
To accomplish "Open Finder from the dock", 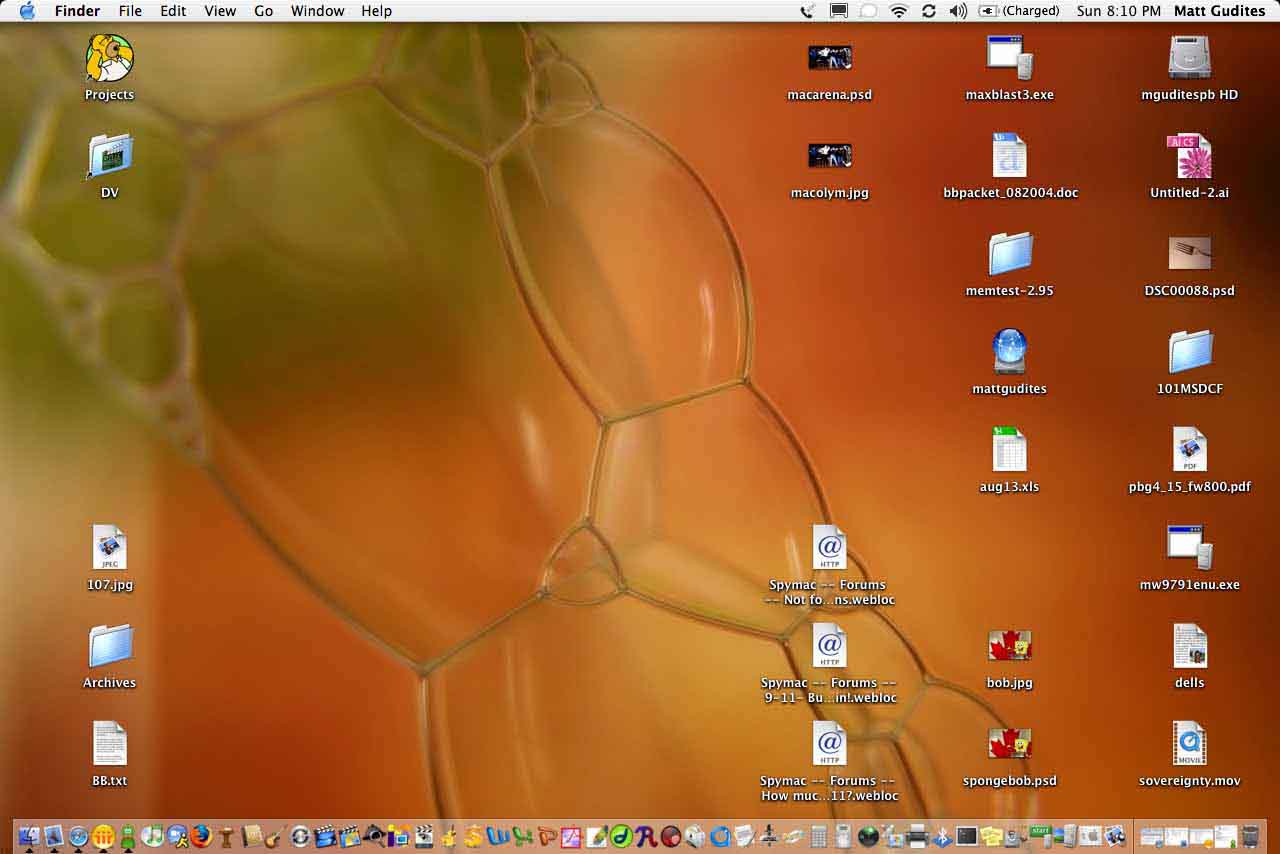I will (x=29, y=836).
